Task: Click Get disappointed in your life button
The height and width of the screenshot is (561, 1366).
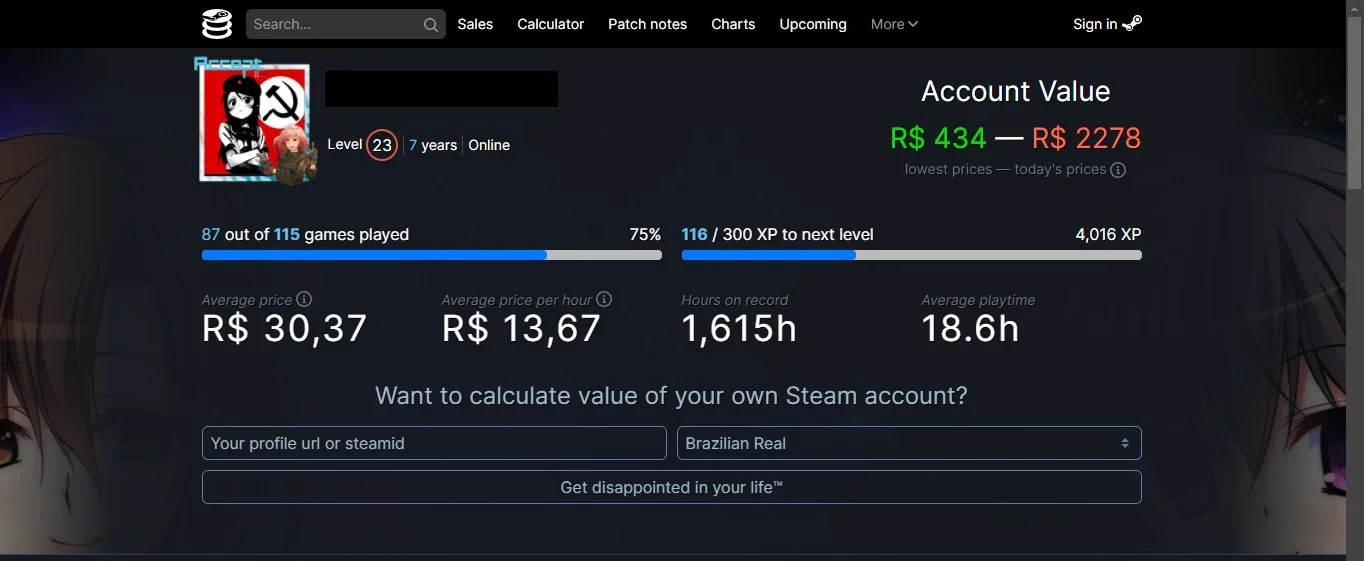Action: click(x=671, y=487)
